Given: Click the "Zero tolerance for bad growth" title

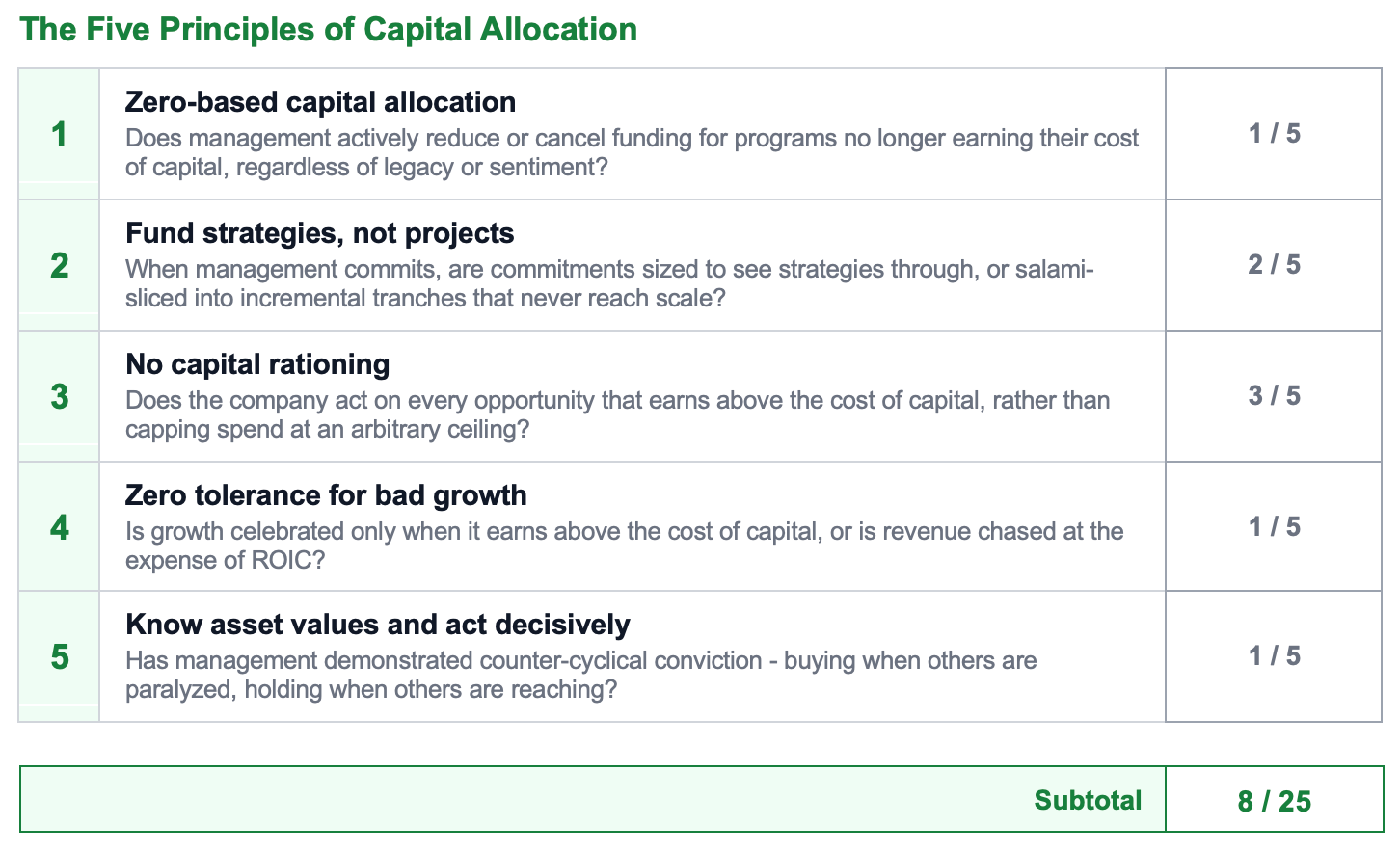Looking at the screenshot, I should click(326, 495).
